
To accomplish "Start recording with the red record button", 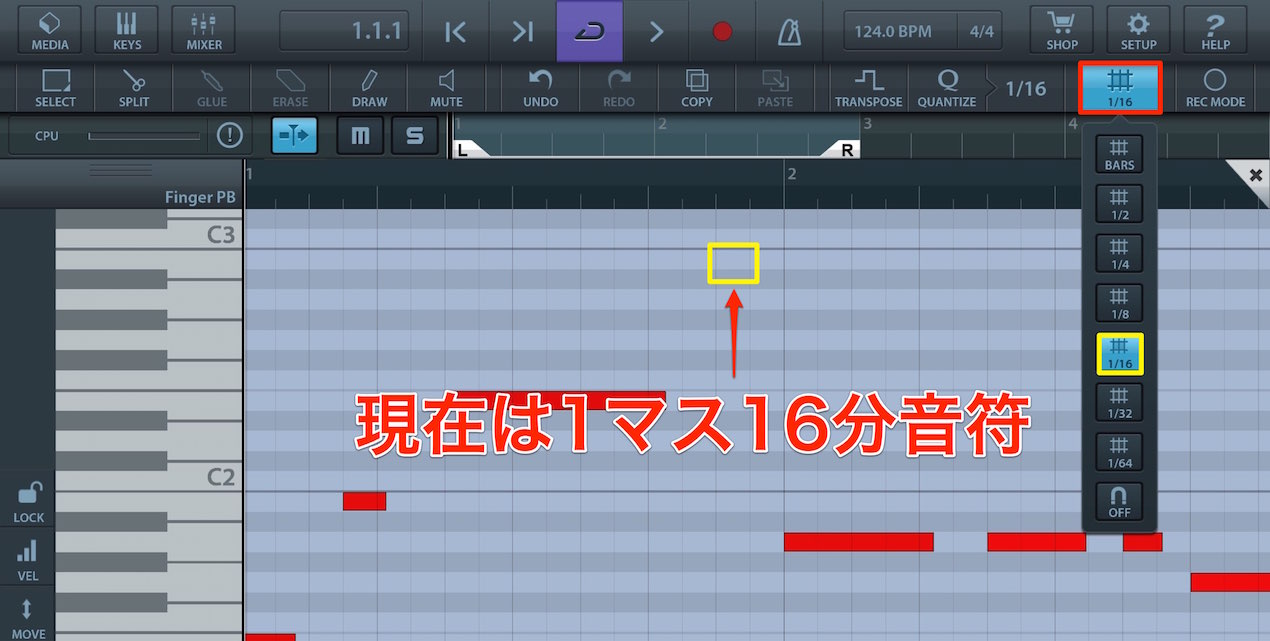I will [722, 31].
